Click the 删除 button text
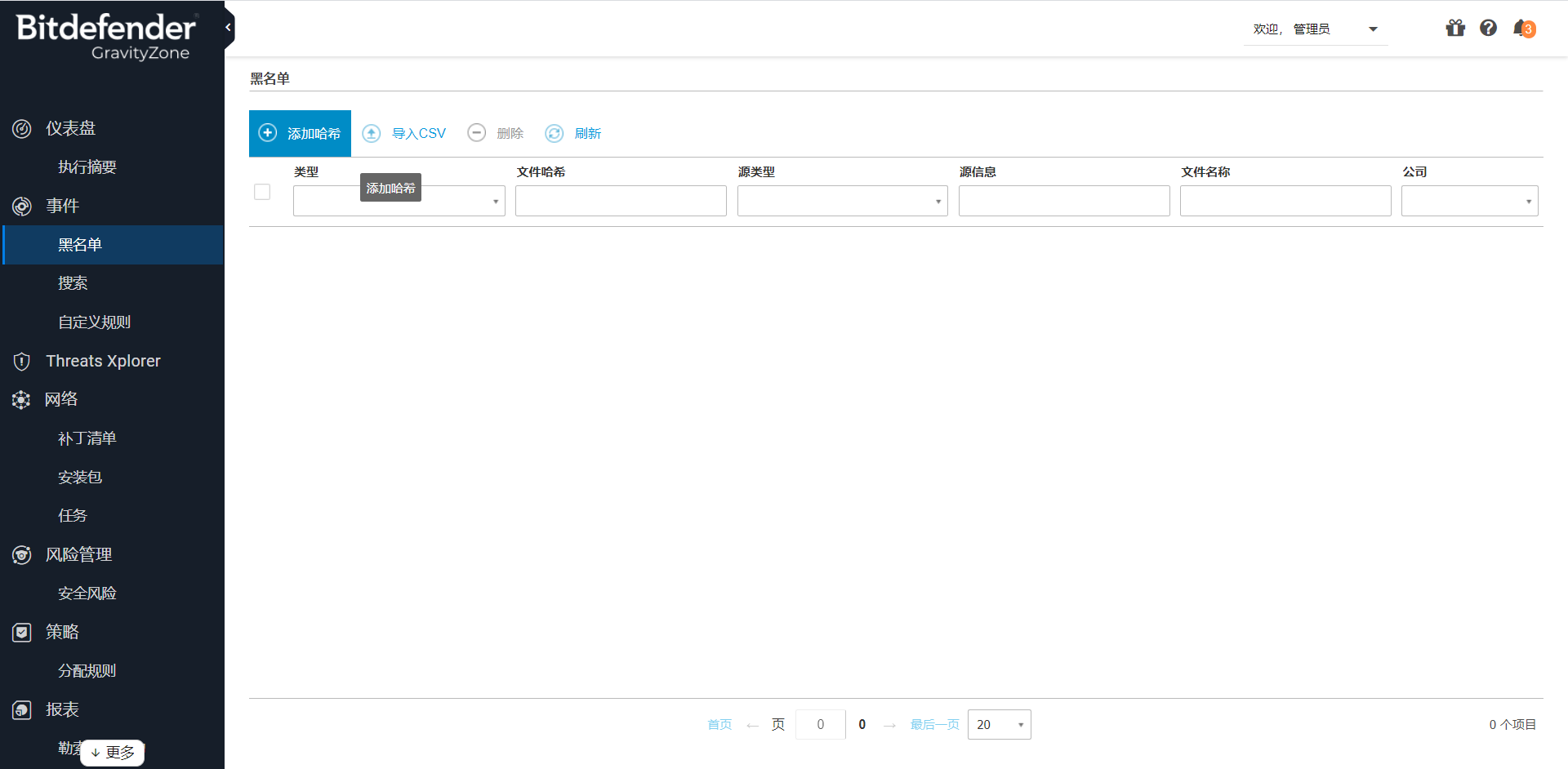 pos(510,133)
